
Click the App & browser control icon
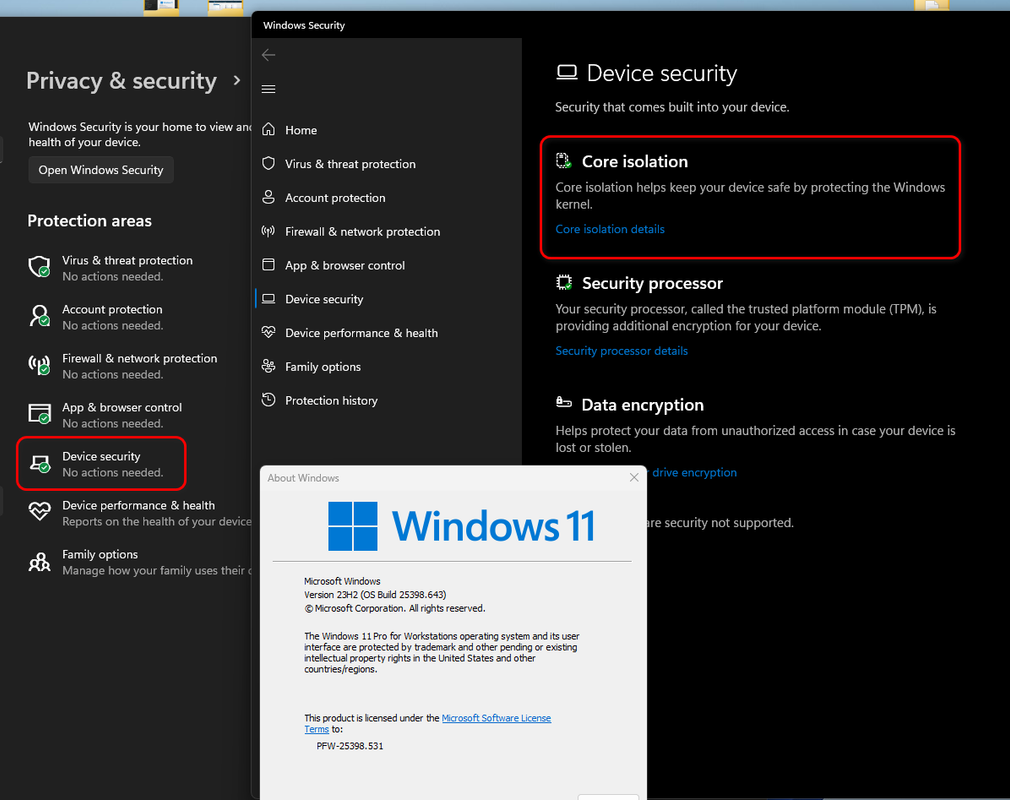tap(269, 265)
